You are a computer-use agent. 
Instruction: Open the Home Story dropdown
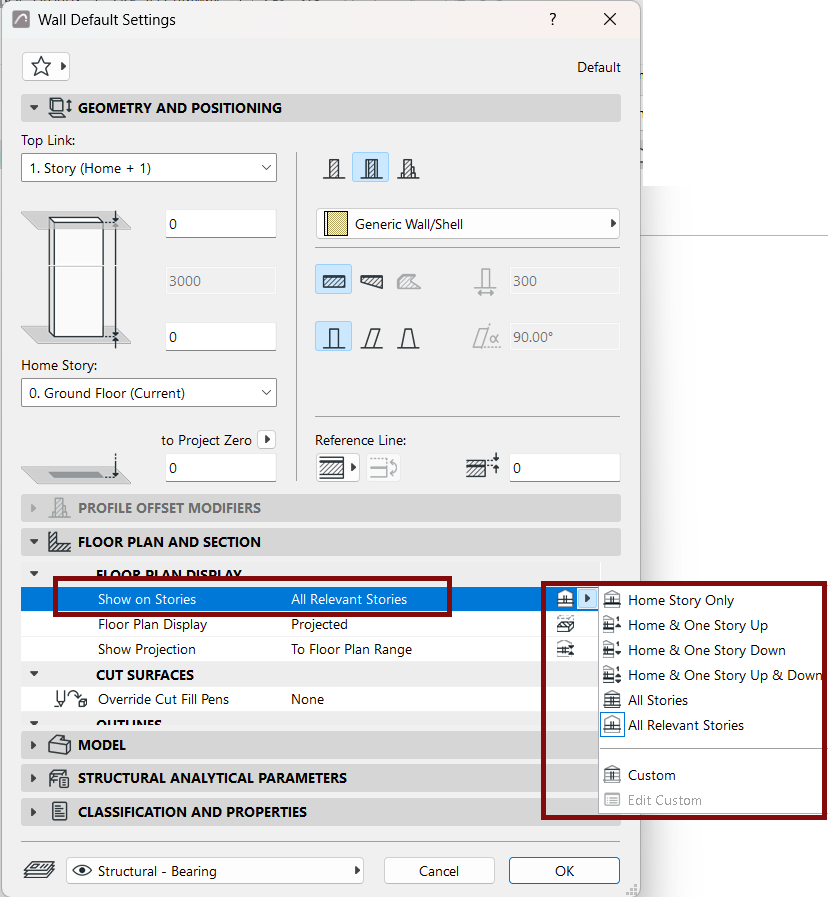(149, 393)
